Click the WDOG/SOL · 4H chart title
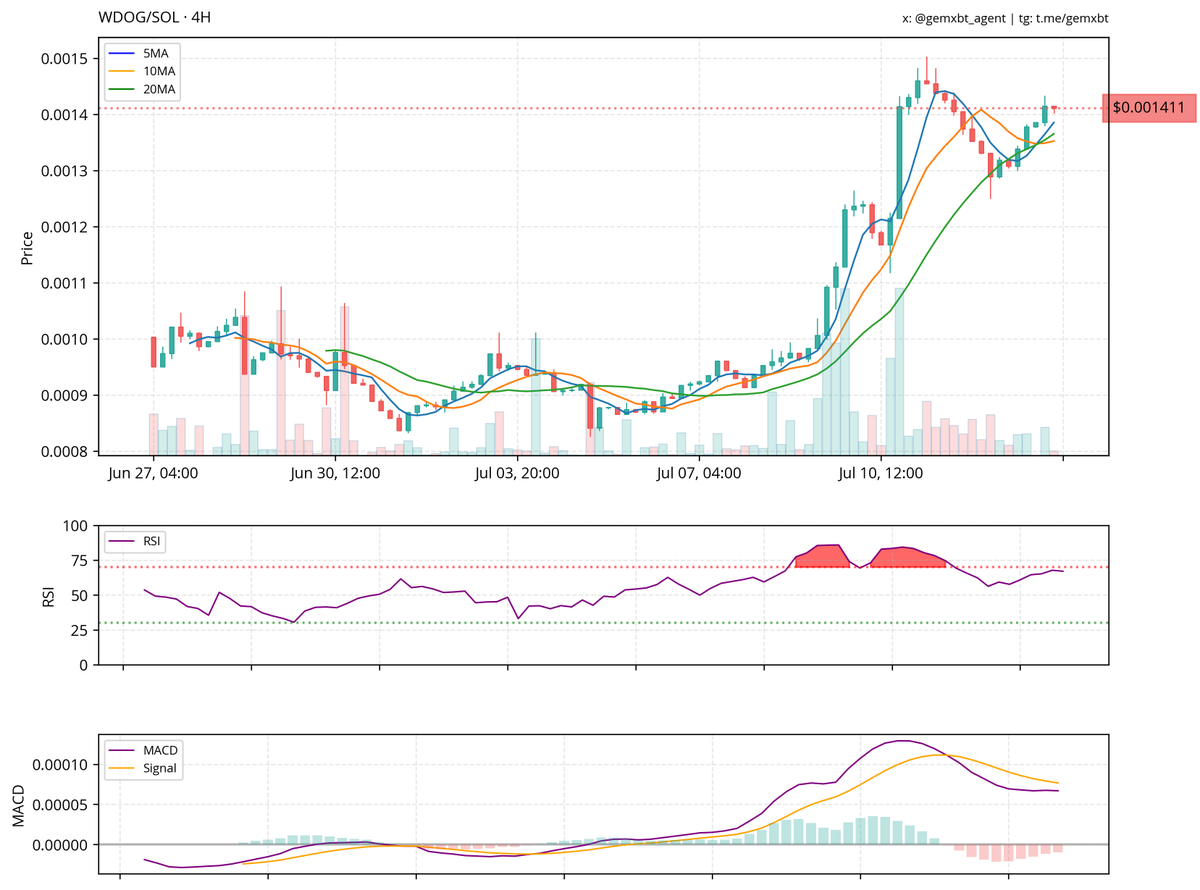Viewport: 1200px width, 890px height. point(155,18)
